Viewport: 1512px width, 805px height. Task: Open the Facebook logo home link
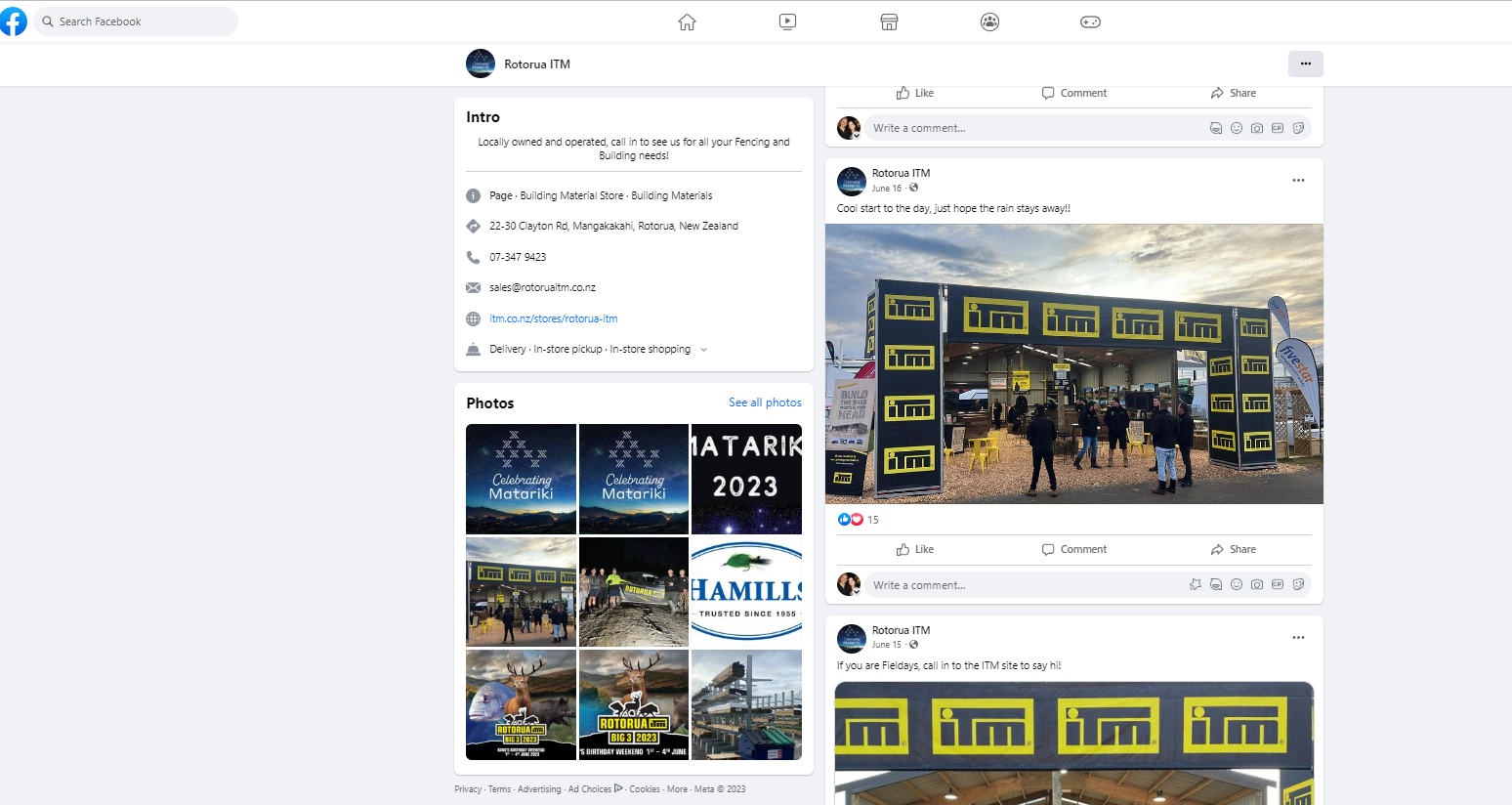[13, 21]
